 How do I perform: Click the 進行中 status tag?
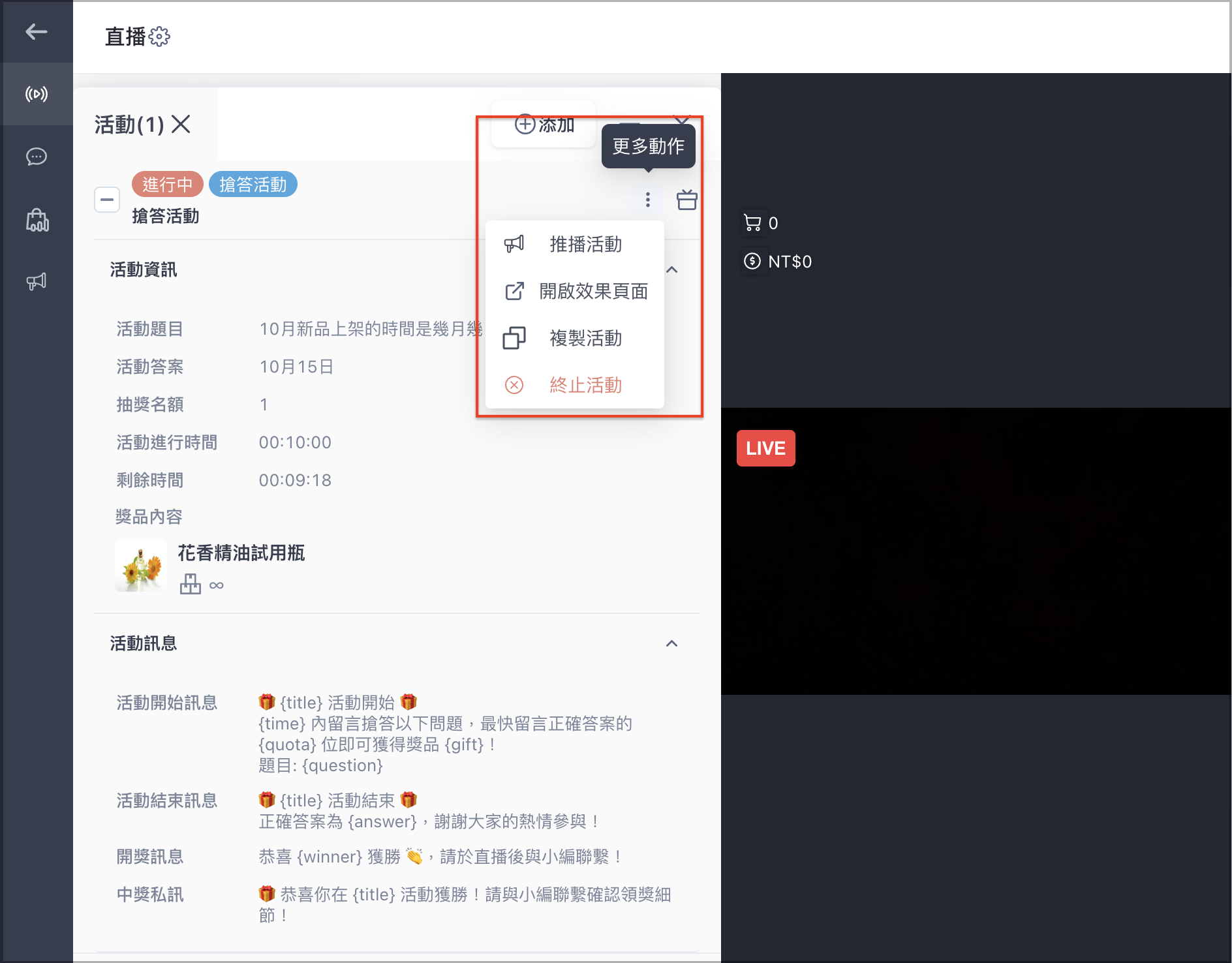pos(168,185)
